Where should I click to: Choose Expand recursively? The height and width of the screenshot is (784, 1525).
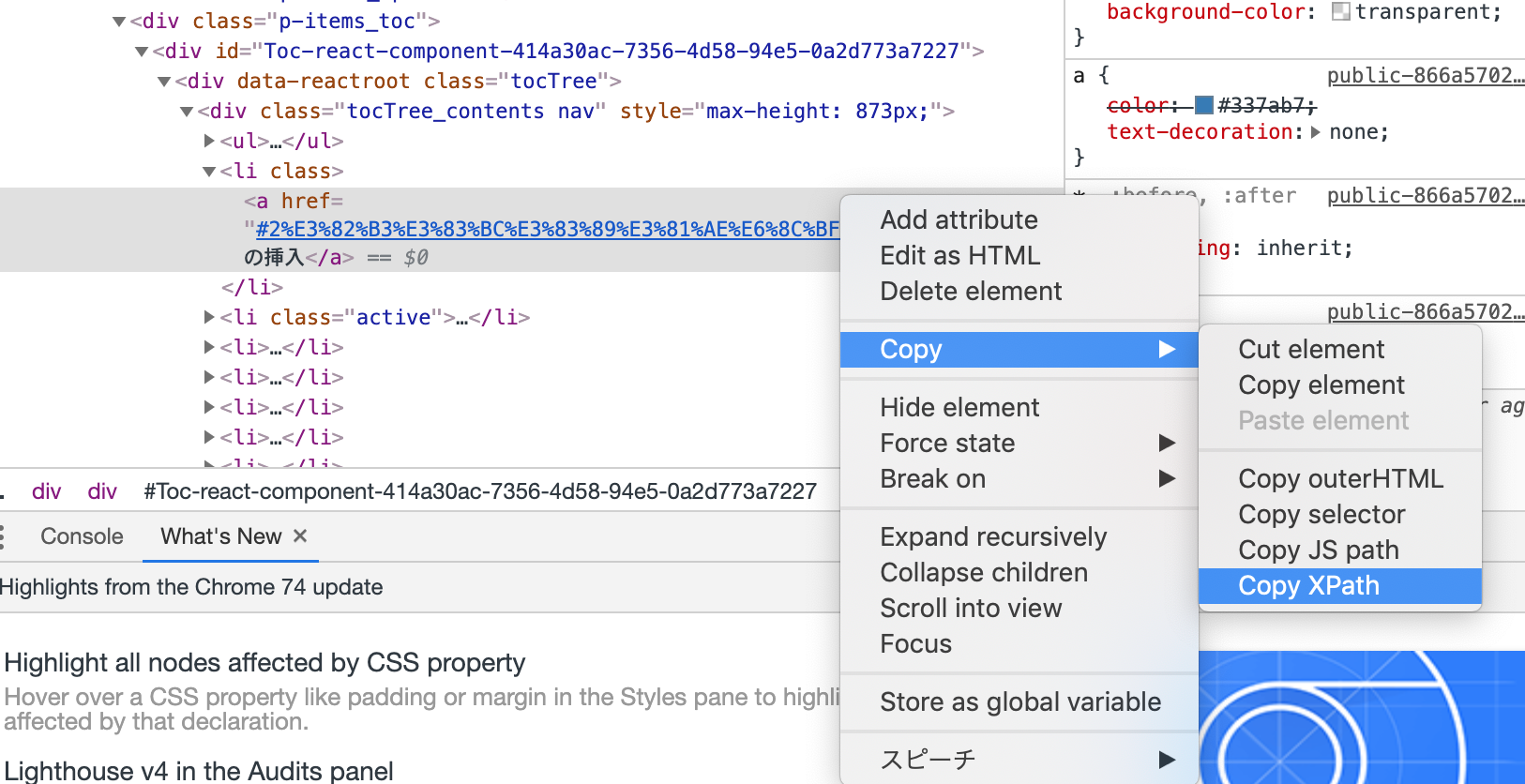(x=1019, y=536)
